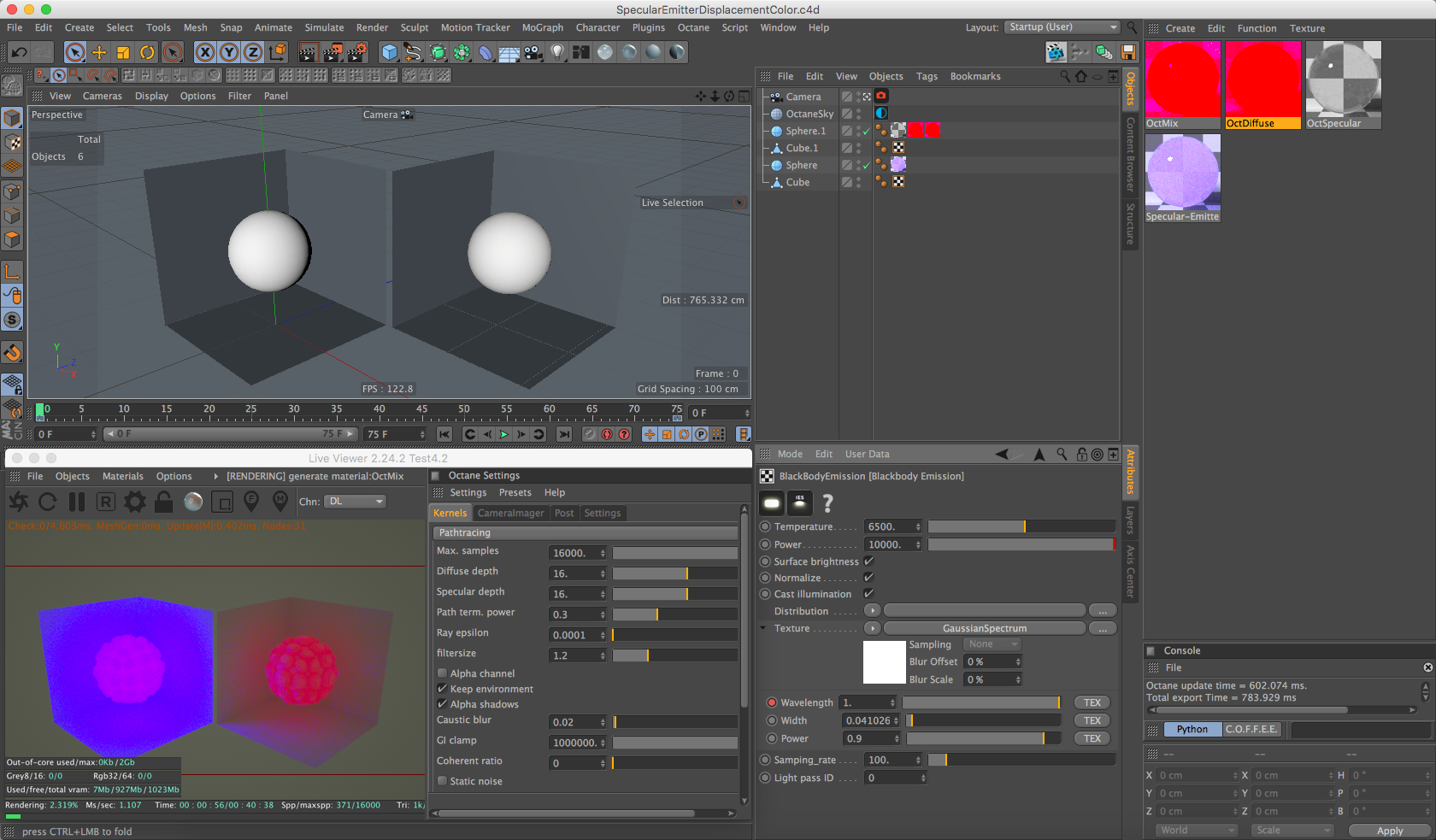Enable the Alpha channel checkbox
Screen dimensions: 1436x840
tap(443, 673)
